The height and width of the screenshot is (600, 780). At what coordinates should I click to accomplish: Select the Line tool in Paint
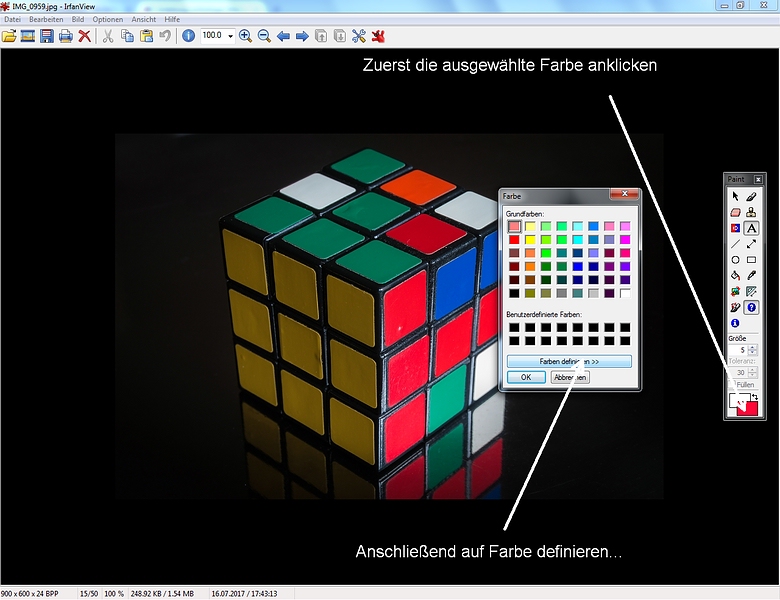pyautogui.click(x=735, y=244)
